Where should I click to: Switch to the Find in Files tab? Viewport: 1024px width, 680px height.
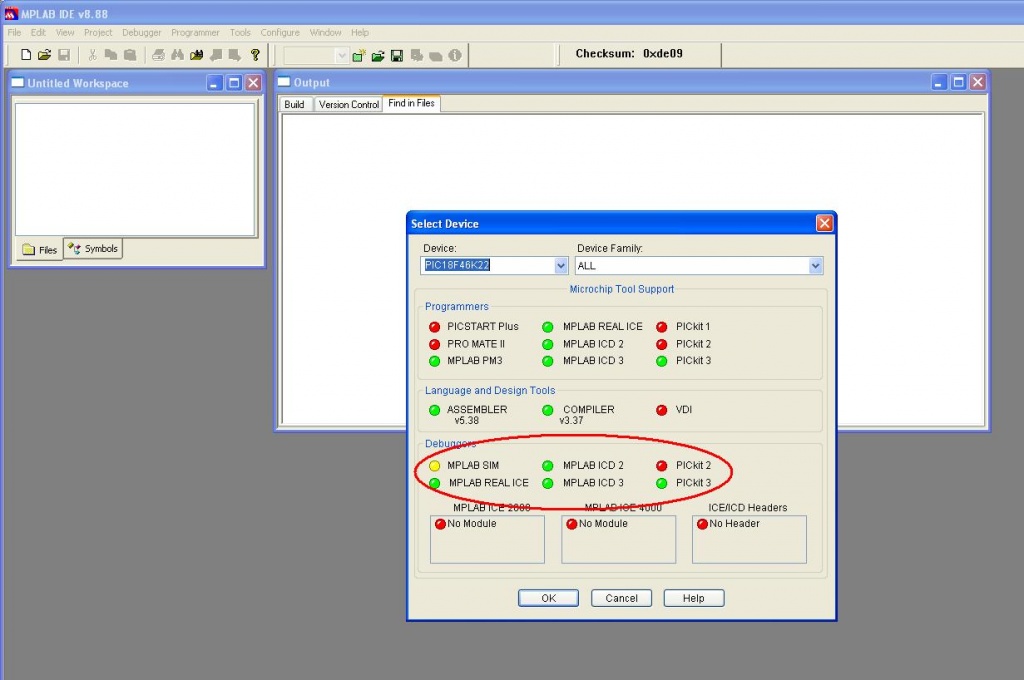coord(411,103)
